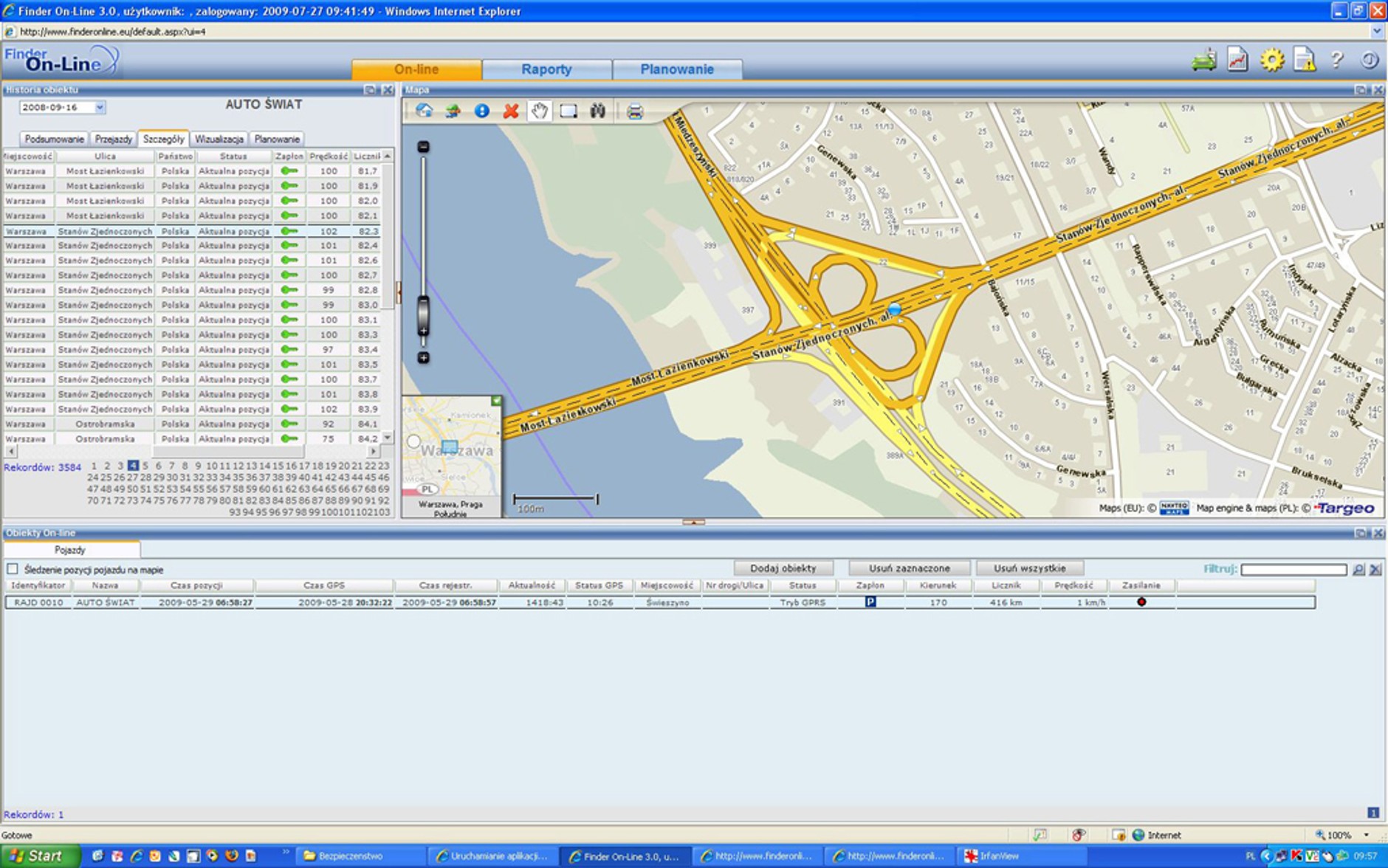Screen dimensions: 1388x868
Task: Open the red chart report icon
Action: [1238, 60]
